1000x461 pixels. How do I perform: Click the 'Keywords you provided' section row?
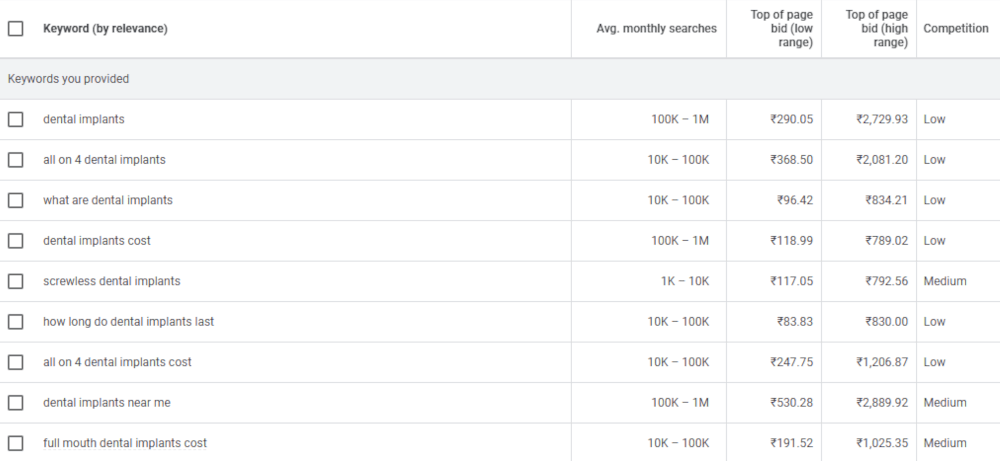point(68,79)
